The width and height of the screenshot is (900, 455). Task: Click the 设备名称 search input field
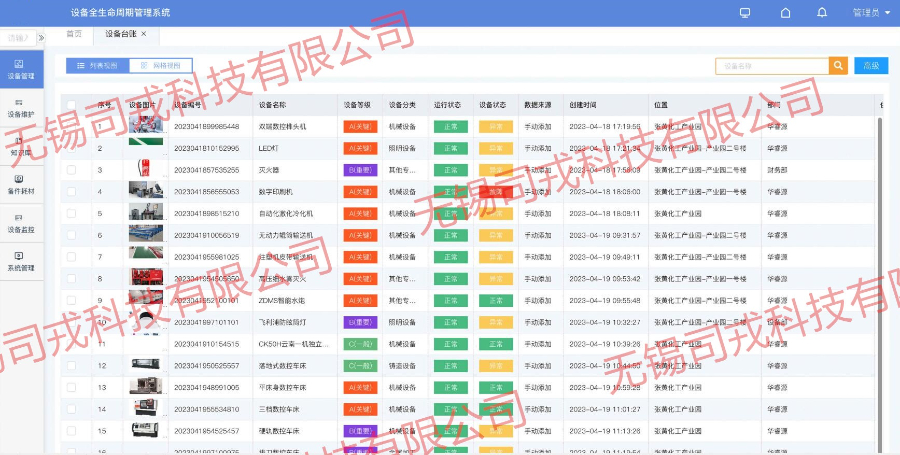point(771,66)
